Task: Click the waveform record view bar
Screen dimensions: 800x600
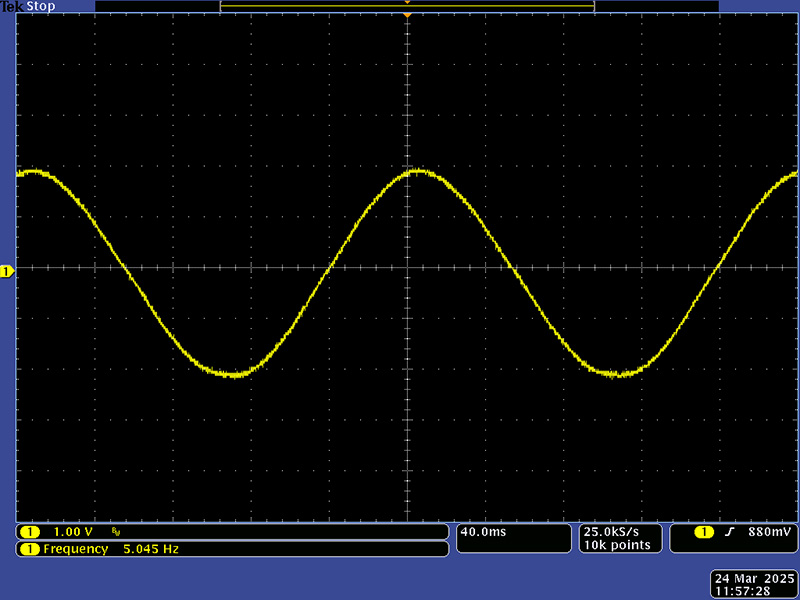Action: click(x=407, y=7)
